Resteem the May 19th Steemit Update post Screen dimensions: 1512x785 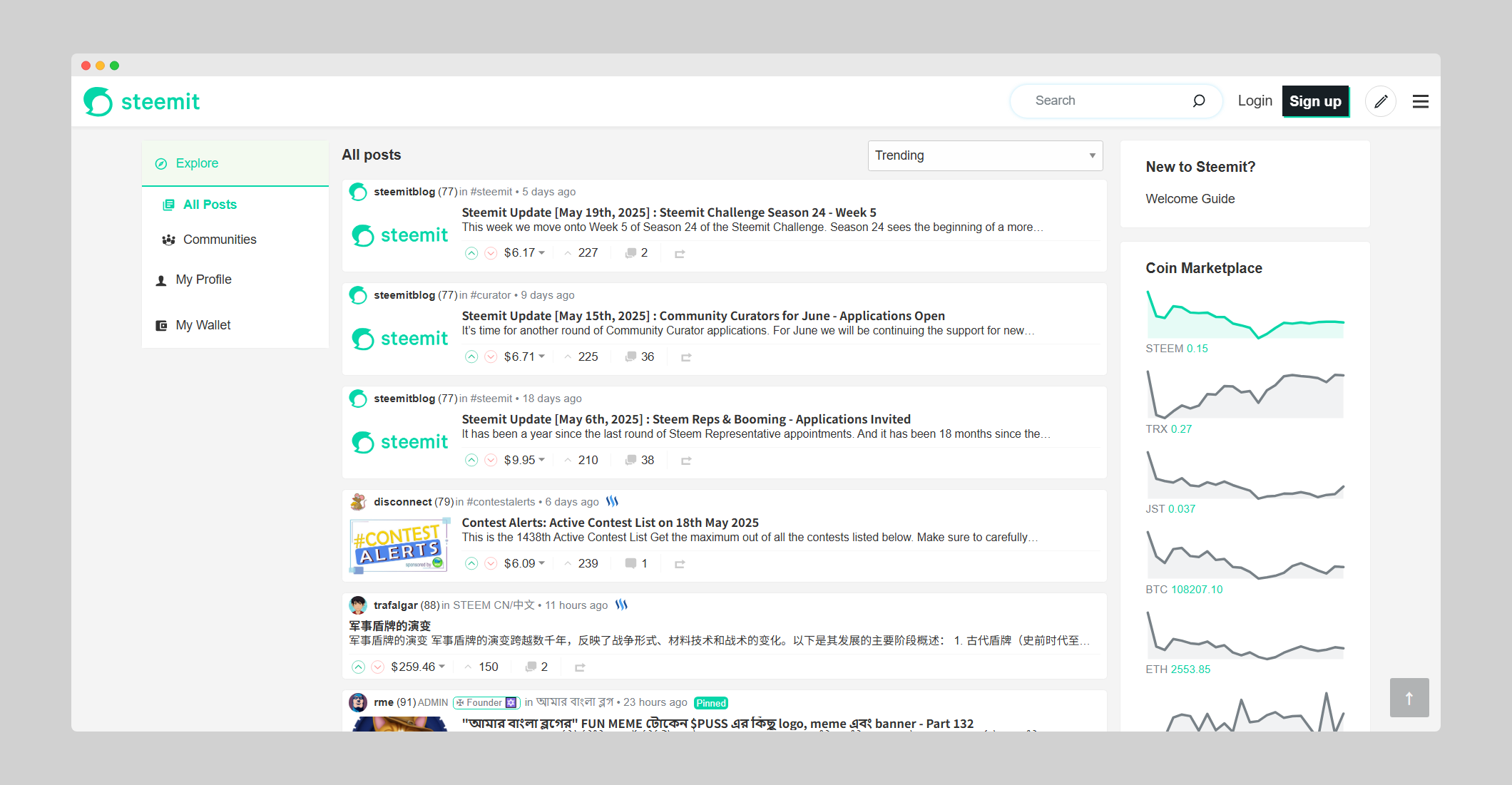coord(680,254)
